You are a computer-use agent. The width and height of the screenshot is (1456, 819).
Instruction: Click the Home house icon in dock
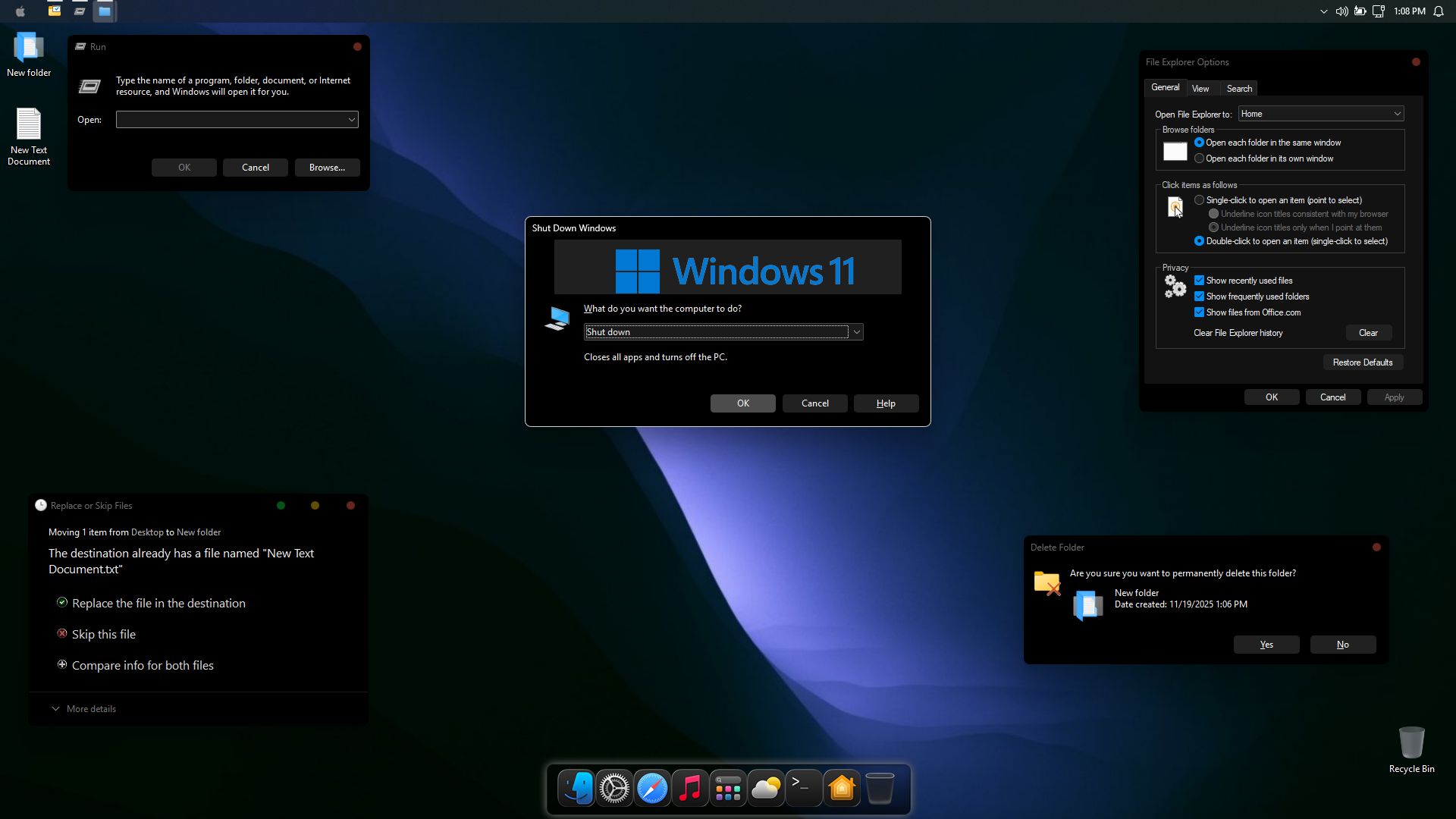click(842, 789)
